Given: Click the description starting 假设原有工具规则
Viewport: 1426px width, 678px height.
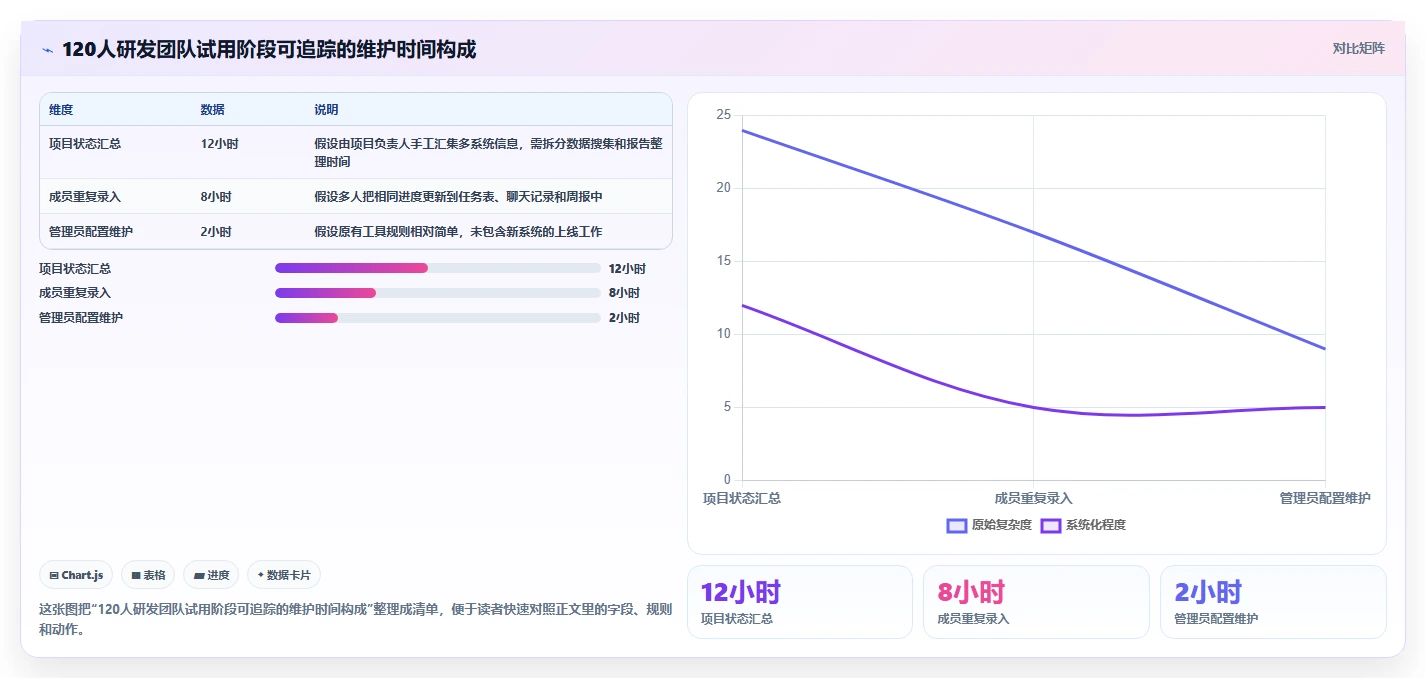Looking at the screenshot, I should 458,232.
